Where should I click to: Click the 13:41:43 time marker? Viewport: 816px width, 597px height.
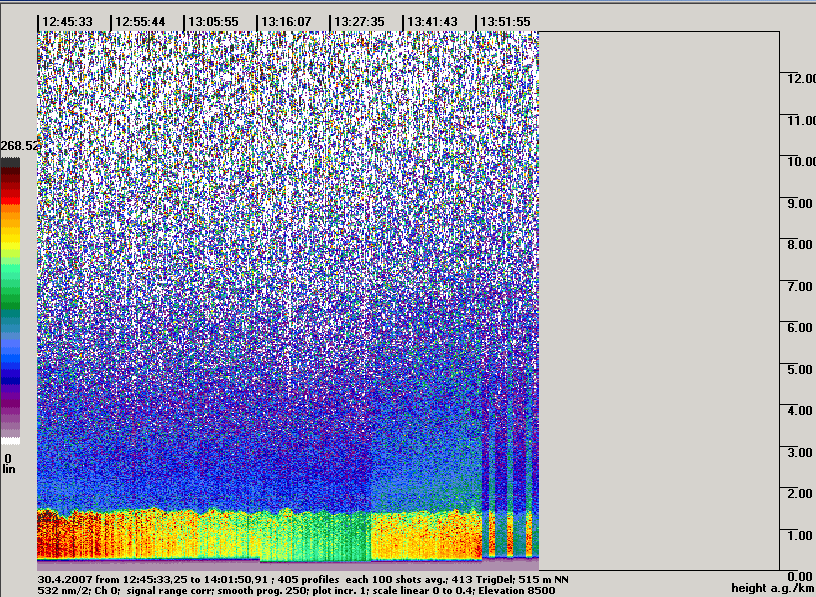pyautogui.click(x=432, y=22)
